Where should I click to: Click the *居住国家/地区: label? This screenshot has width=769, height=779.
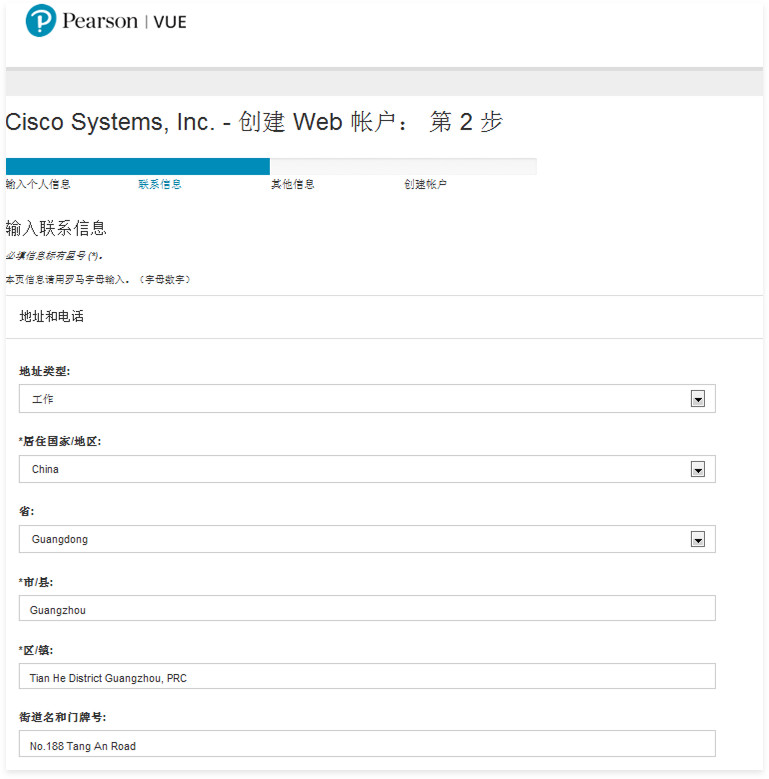[x=60, y=441]
